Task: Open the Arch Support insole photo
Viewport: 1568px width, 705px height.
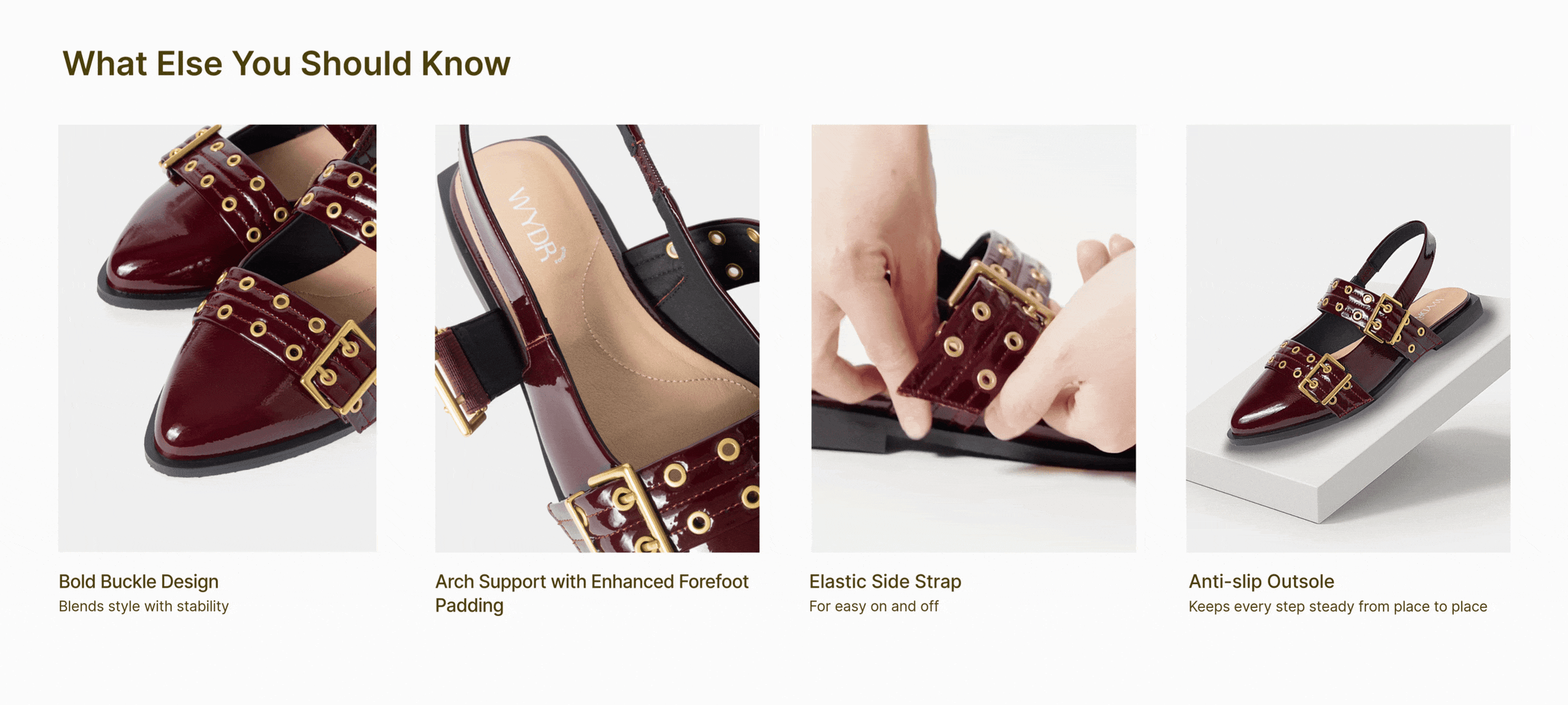Action: 597,338
